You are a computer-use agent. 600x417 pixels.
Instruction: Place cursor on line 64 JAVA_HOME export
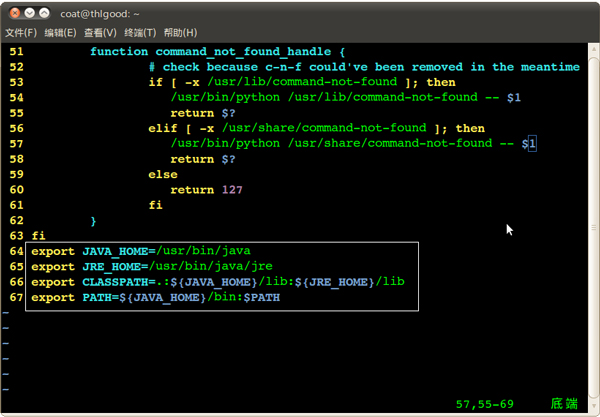pos(141,251)
